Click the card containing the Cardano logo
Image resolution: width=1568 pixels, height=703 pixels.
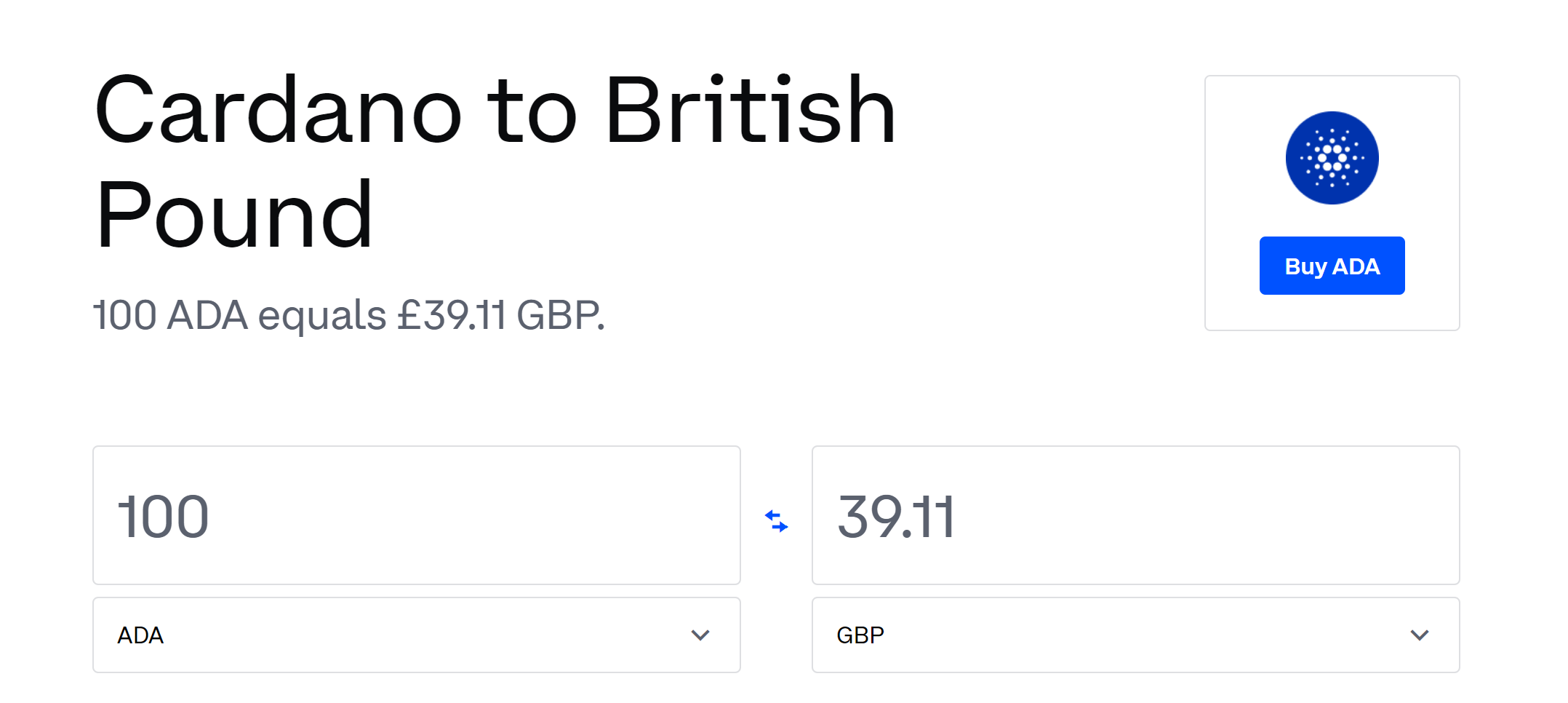click(x=1332, y=203)
